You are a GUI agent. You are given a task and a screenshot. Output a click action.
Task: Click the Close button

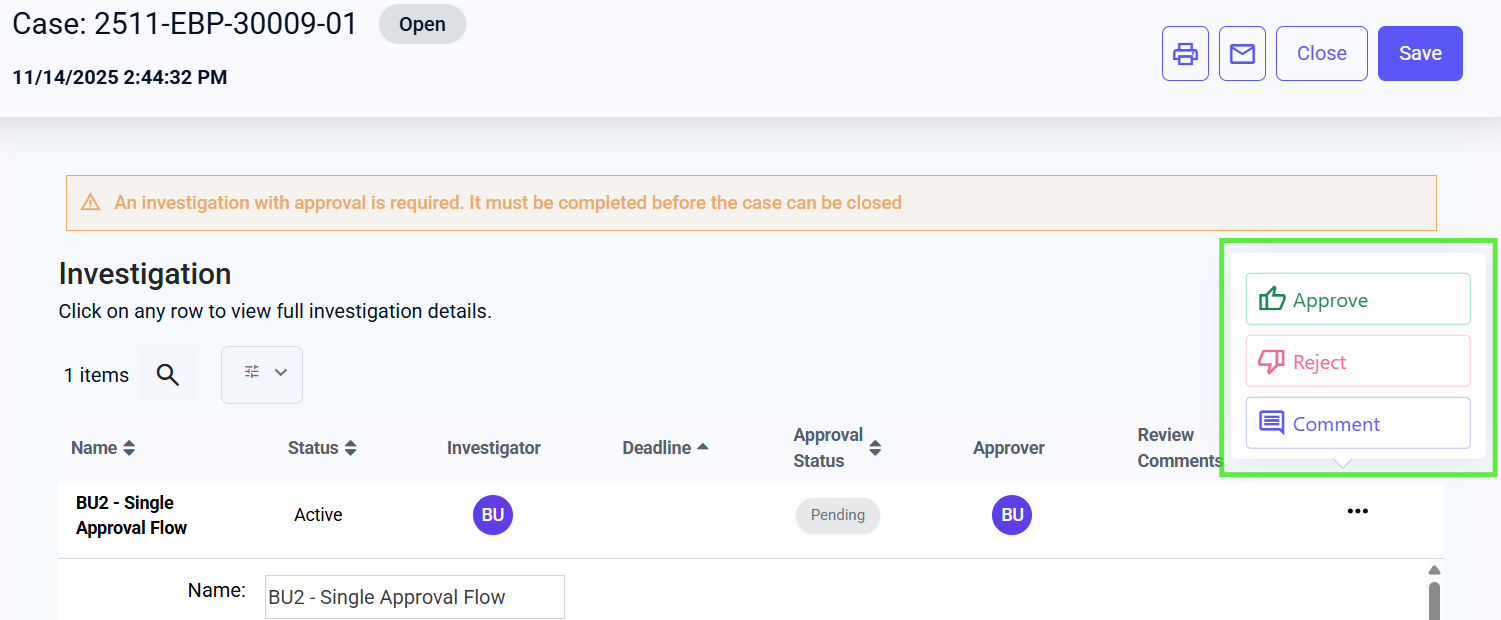1321,54
